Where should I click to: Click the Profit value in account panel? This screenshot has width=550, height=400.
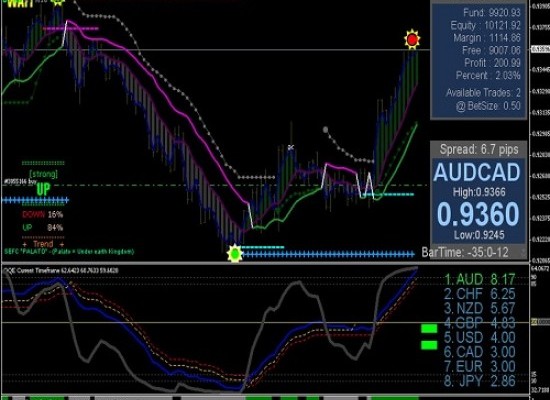pos(507,63)
